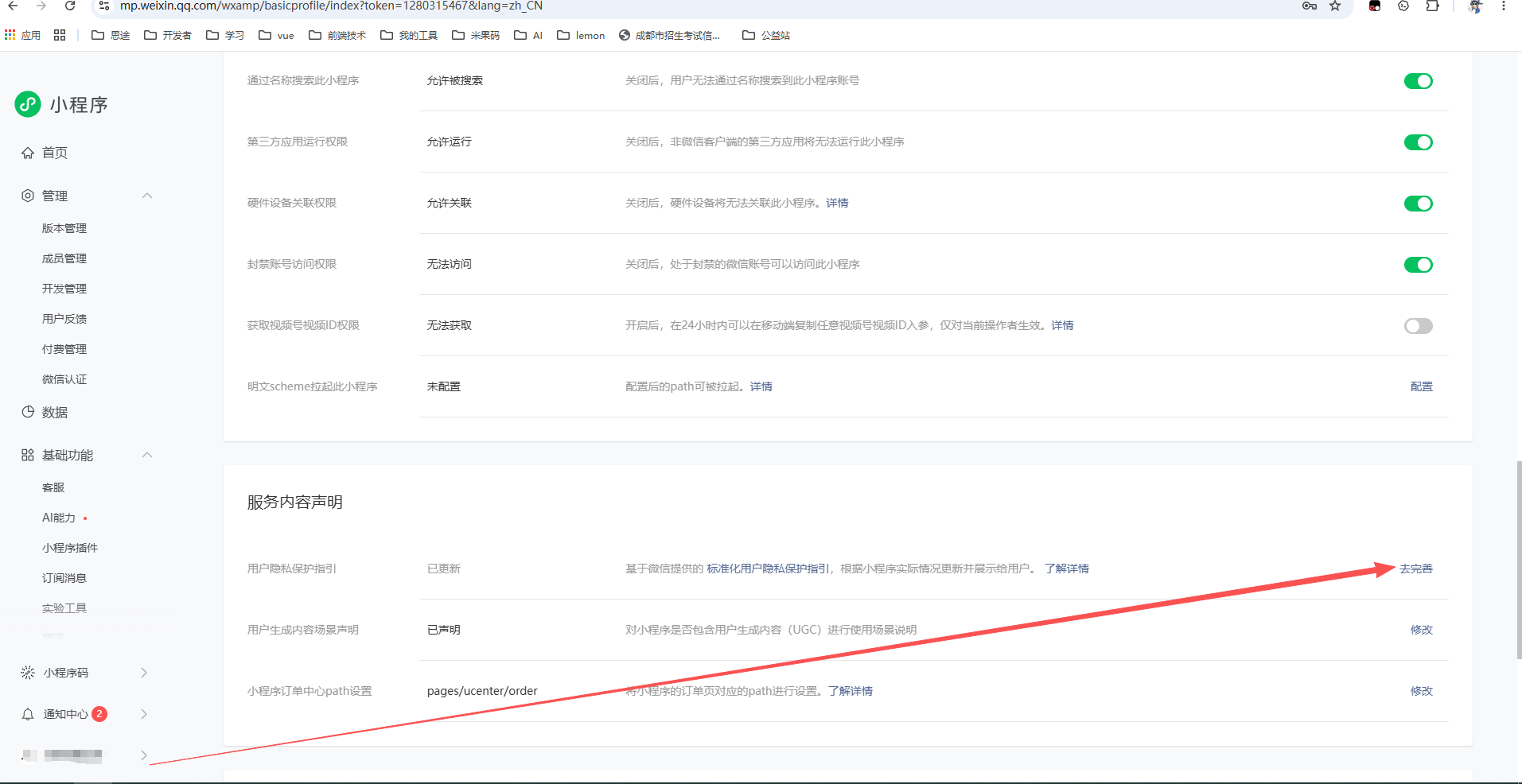The image size is (1522, 784).
Task: Open 成员管理 menu item
Action: [64, 258]
